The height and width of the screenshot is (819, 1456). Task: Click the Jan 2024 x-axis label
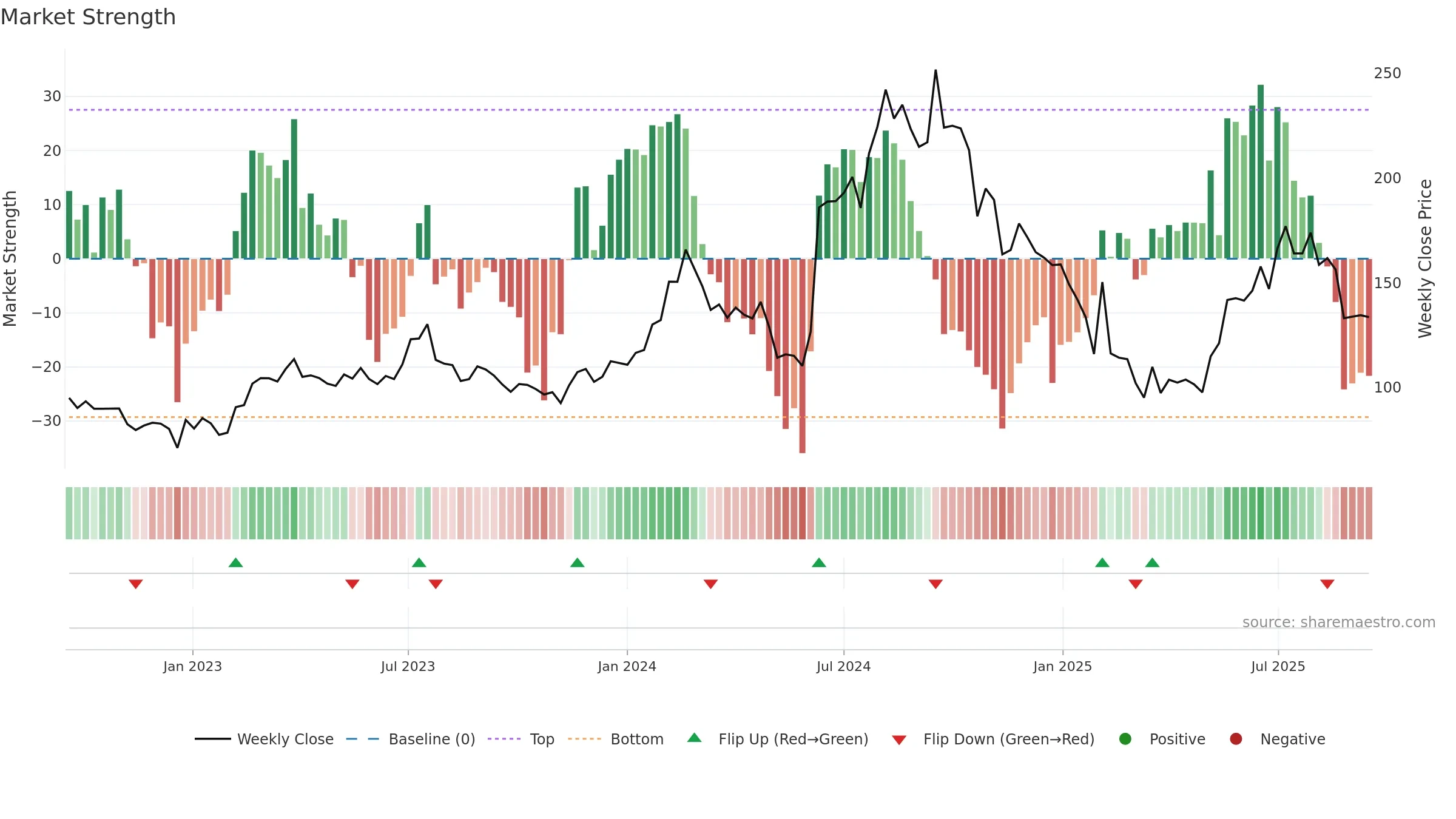point(627,666)
